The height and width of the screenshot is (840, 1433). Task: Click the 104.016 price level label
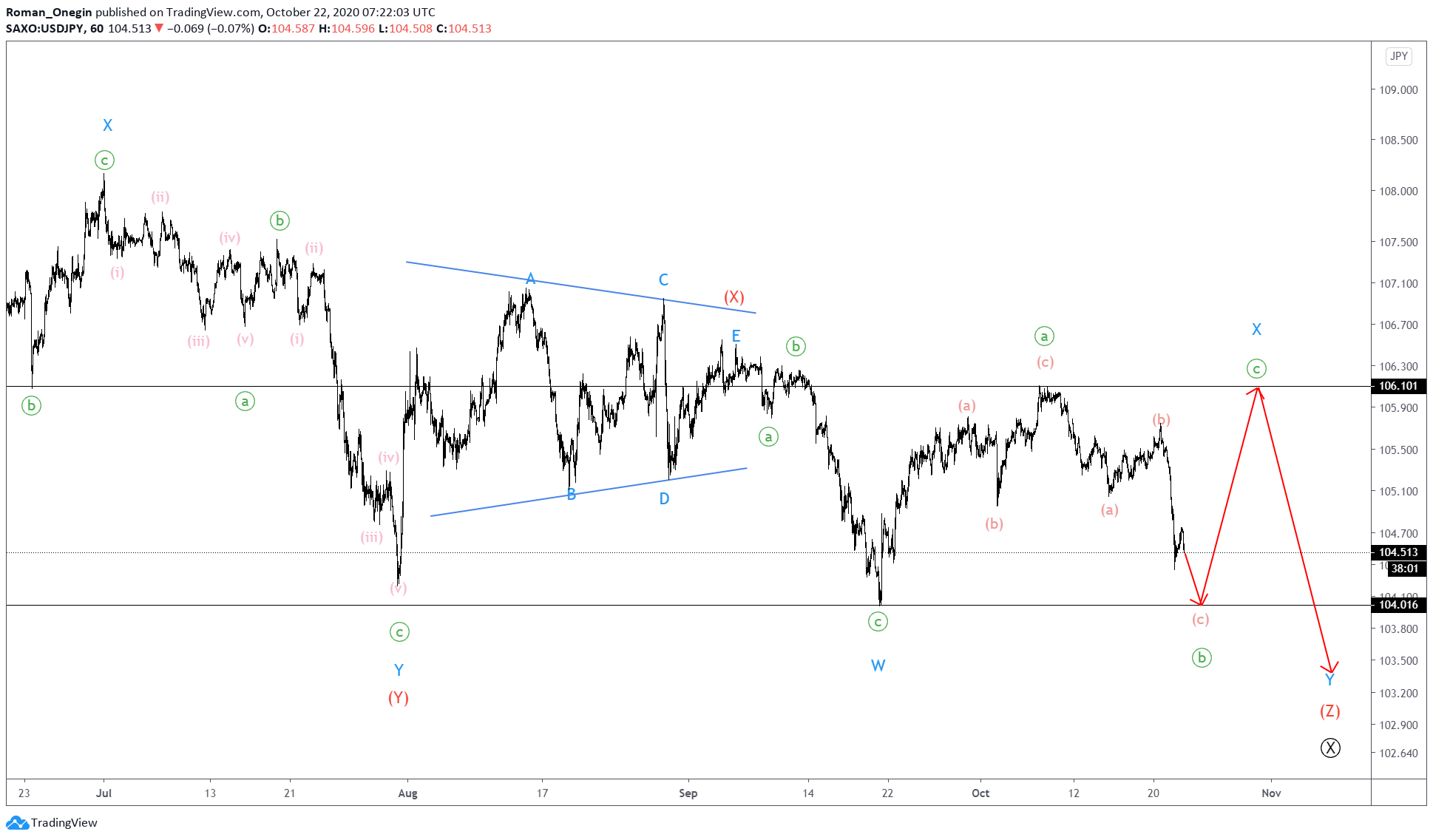1398,605
